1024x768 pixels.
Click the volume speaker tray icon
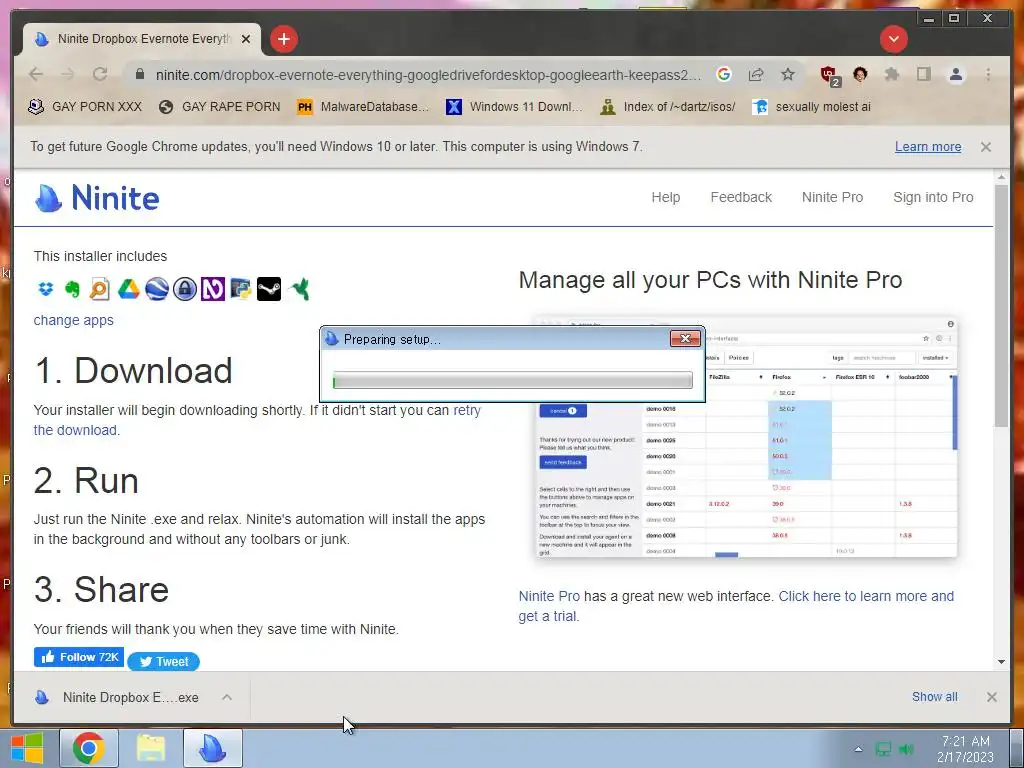click(x=906, y=749)
